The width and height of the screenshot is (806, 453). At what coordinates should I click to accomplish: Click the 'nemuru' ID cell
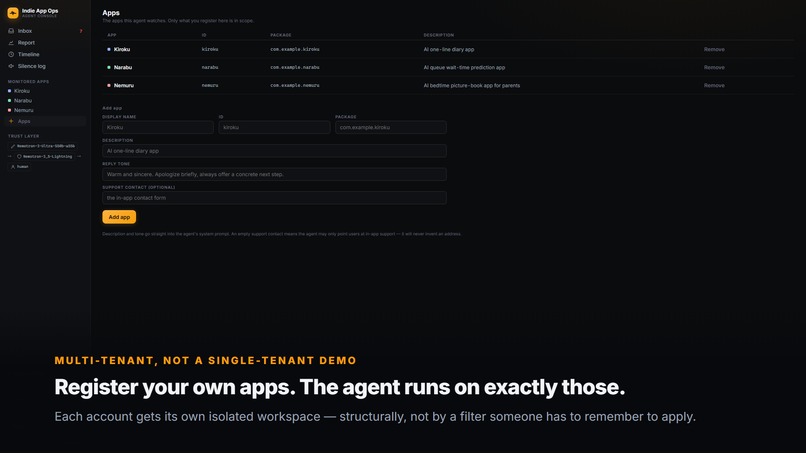pyautogui.click(x=210, y=85)
